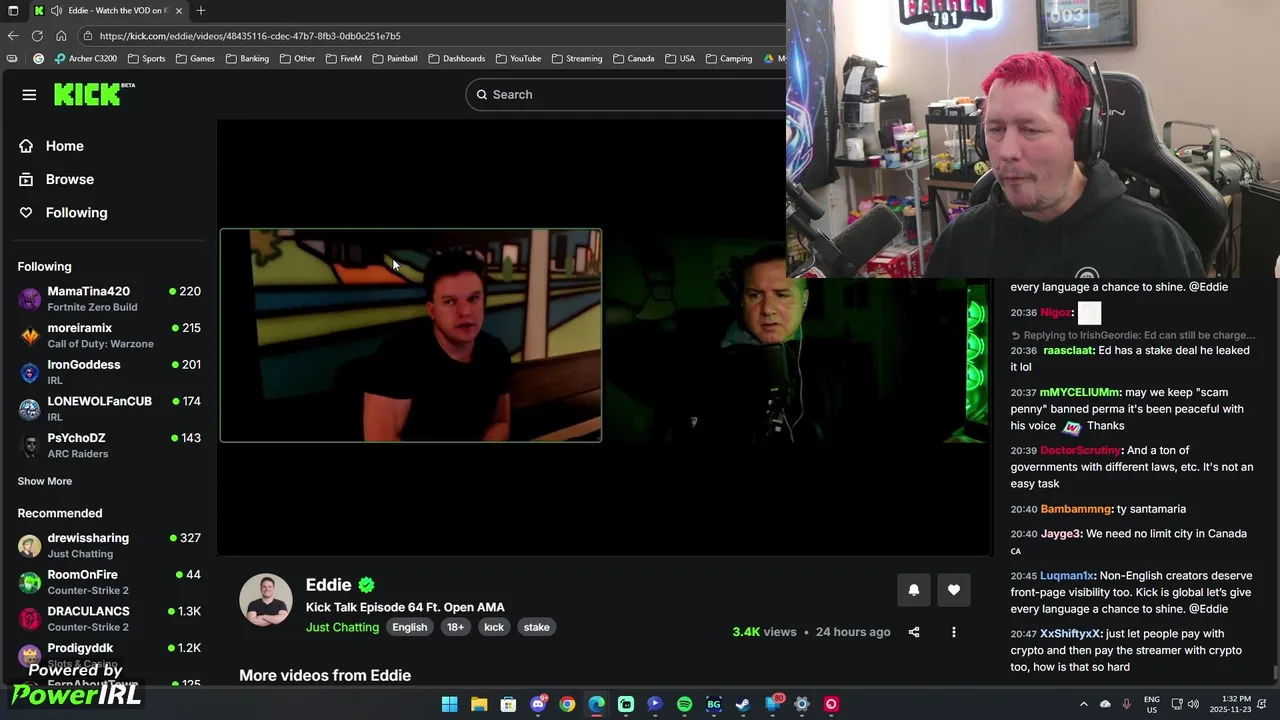
Task: Open Windows Start menu
Action: click(449, 704)
